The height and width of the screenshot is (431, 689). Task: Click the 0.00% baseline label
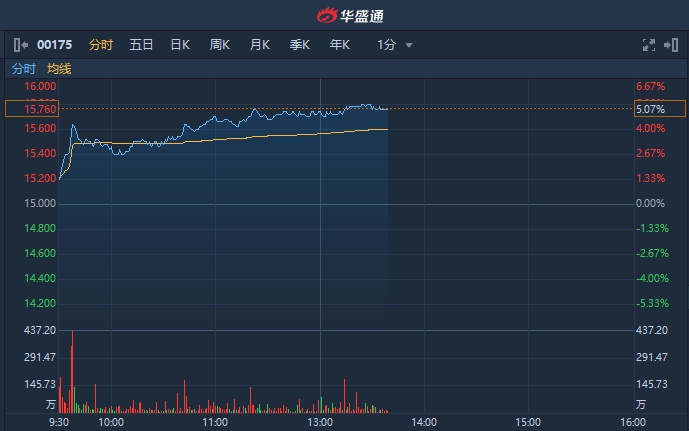[650, 204]
